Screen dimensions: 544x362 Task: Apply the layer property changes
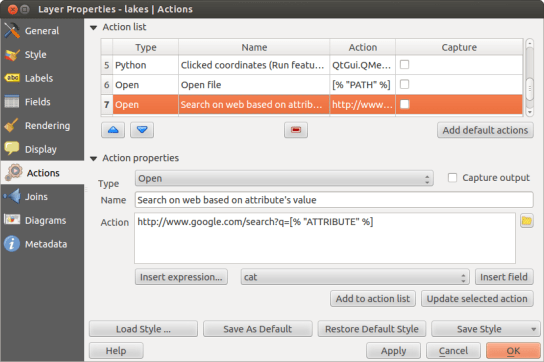[393, 351]
